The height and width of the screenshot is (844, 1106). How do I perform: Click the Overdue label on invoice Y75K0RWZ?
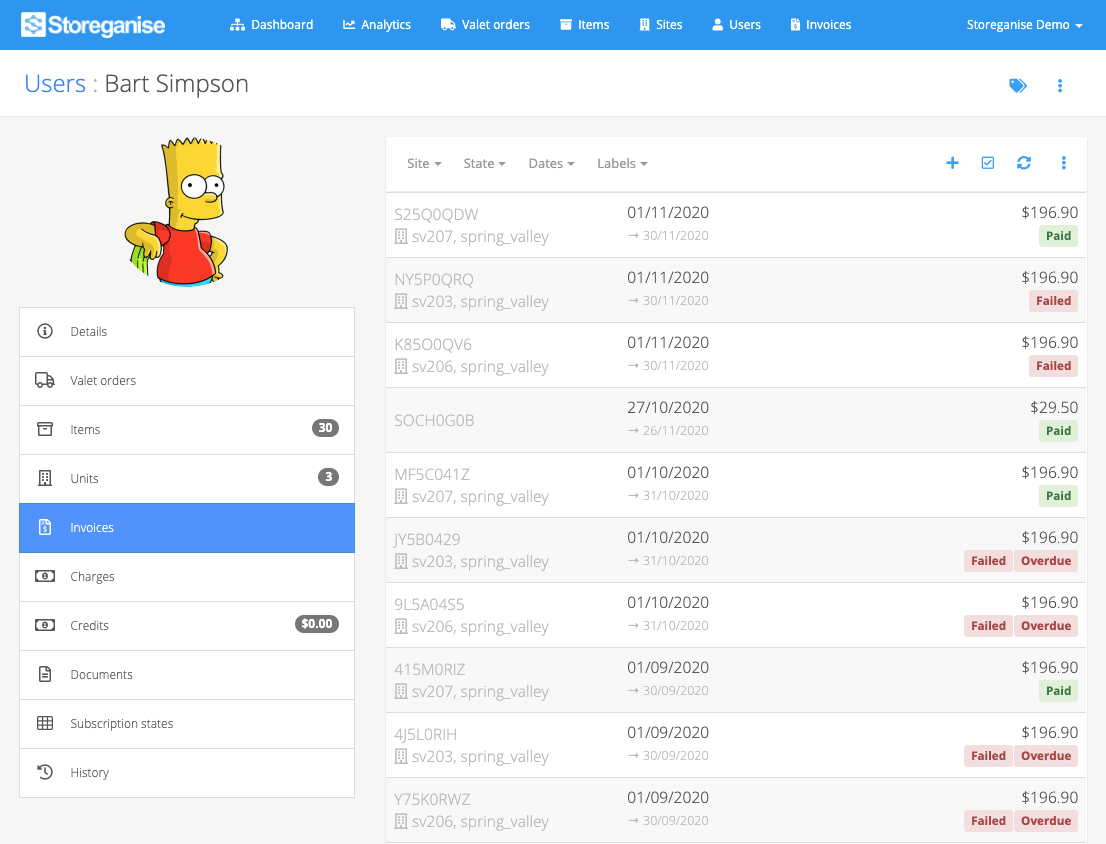(1045, 821)
